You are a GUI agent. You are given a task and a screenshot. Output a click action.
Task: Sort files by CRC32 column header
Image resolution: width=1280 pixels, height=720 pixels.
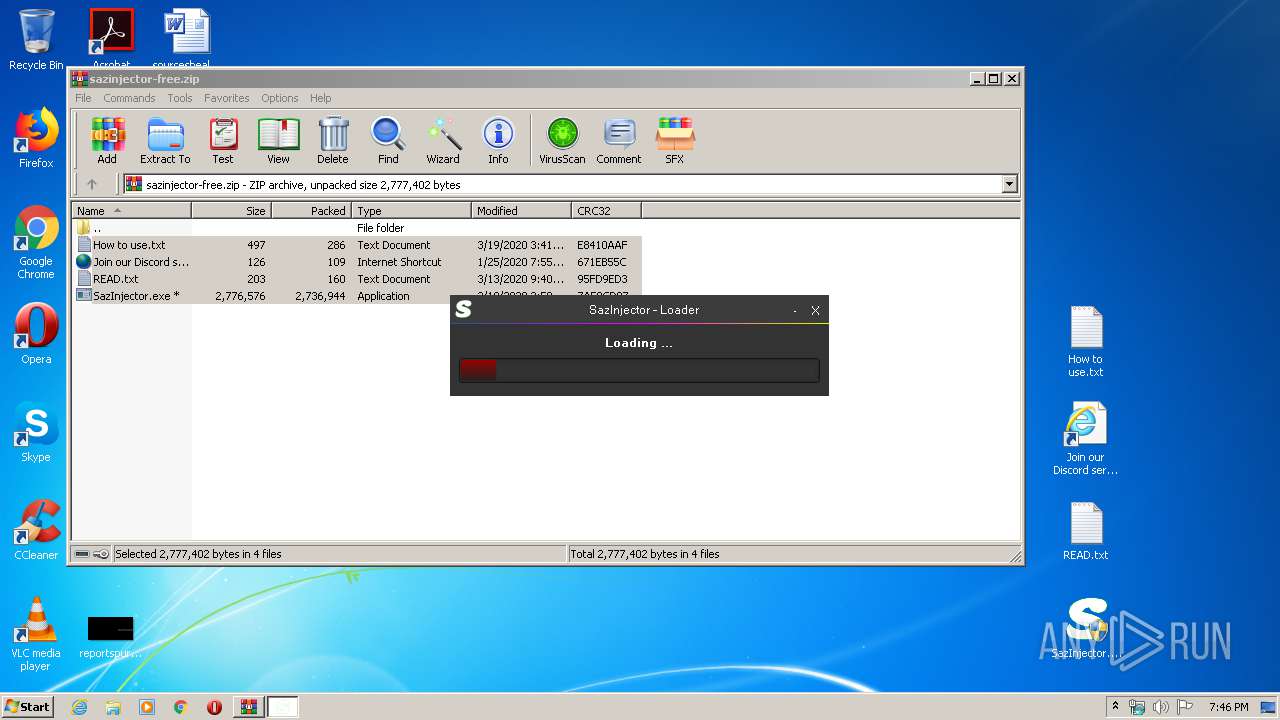tap(607, 210)
